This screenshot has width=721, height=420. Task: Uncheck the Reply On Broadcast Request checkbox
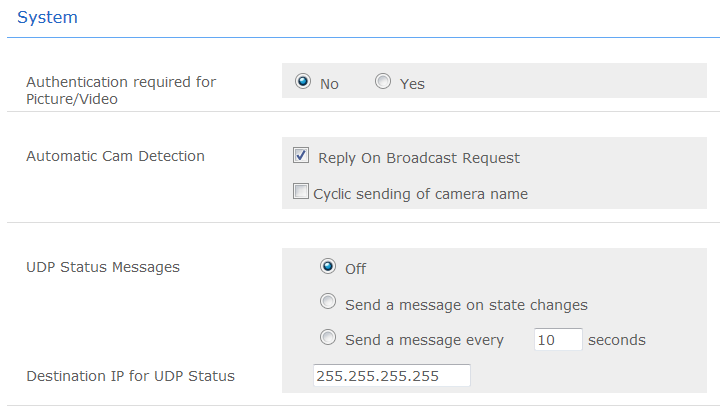point(301,156)
